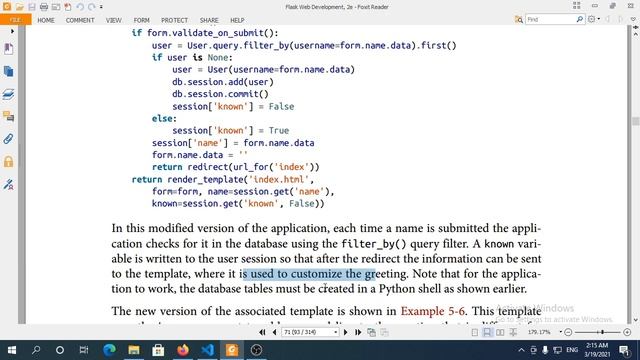This screenshot has height=360, width=640.
Task: Open Windows taskbar search
Action: pos(36,350)
